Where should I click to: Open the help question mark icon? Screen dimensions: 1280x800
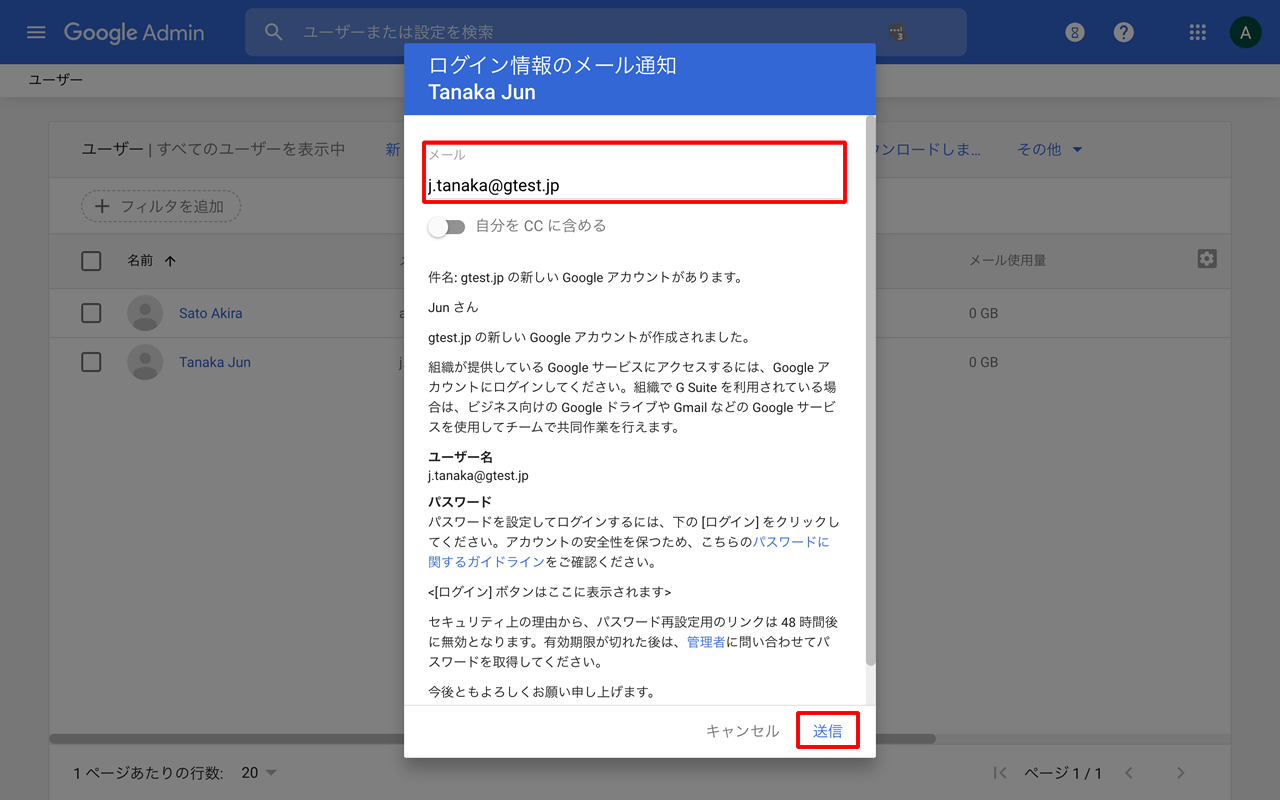1124,32
